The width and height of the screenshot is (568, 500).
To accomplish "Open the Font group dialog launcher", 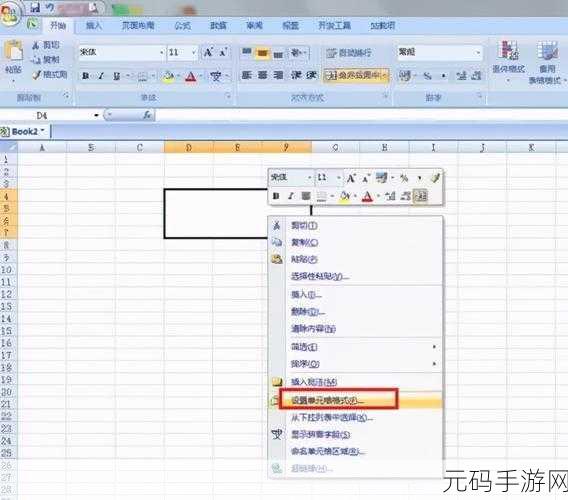I will pos(228,96).
